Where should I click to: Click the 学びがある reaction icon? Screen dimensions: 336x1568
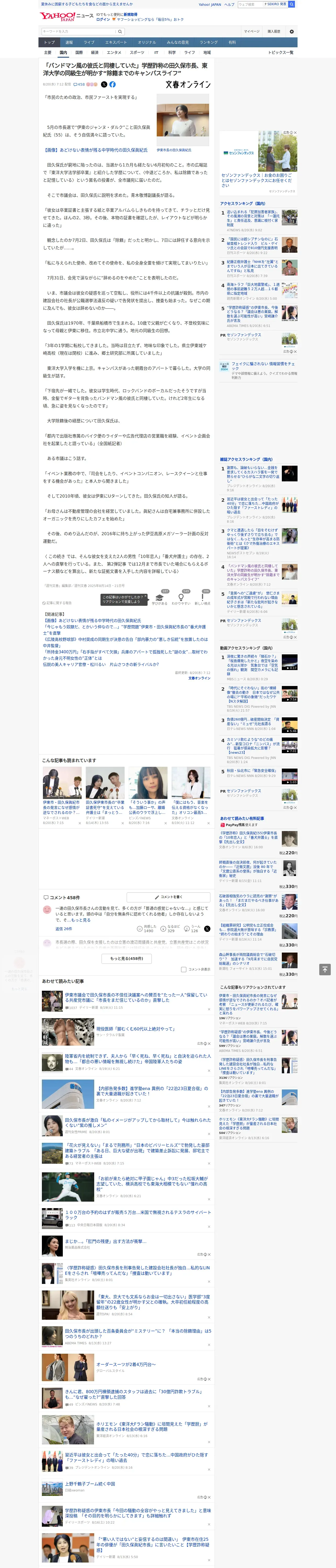click(x=160, y=597)
